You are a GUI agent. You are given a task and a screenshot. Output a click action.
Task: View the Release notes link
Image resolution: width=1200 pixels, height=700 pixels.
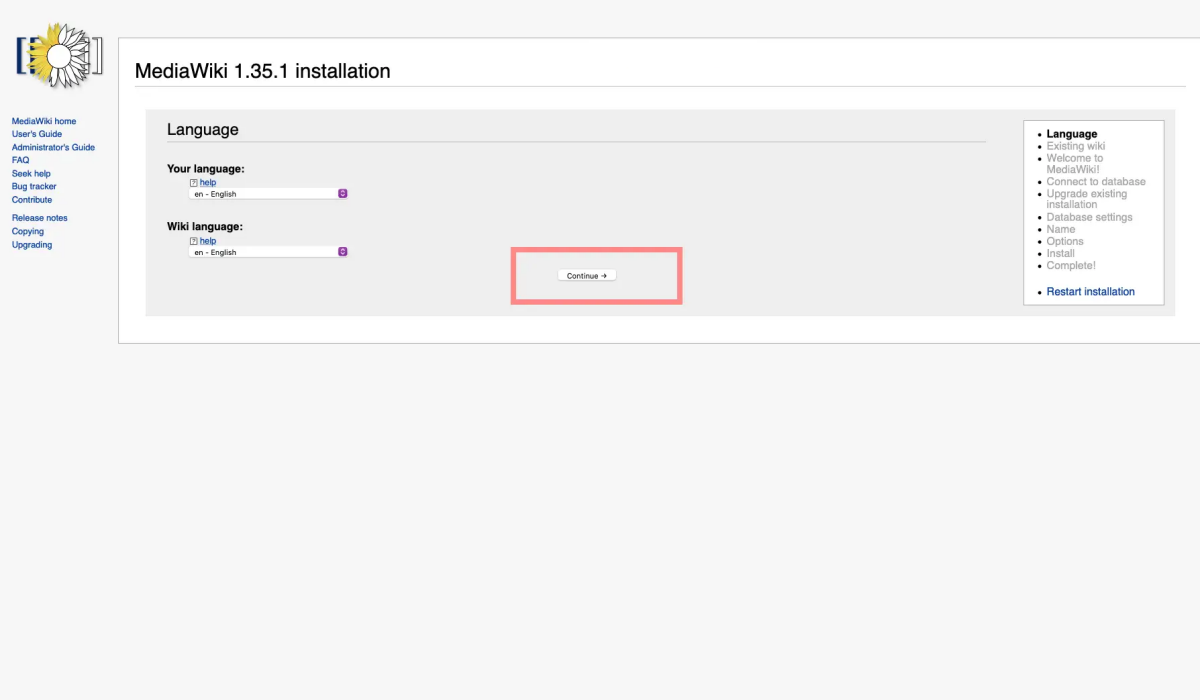click(x=40, y=218)
